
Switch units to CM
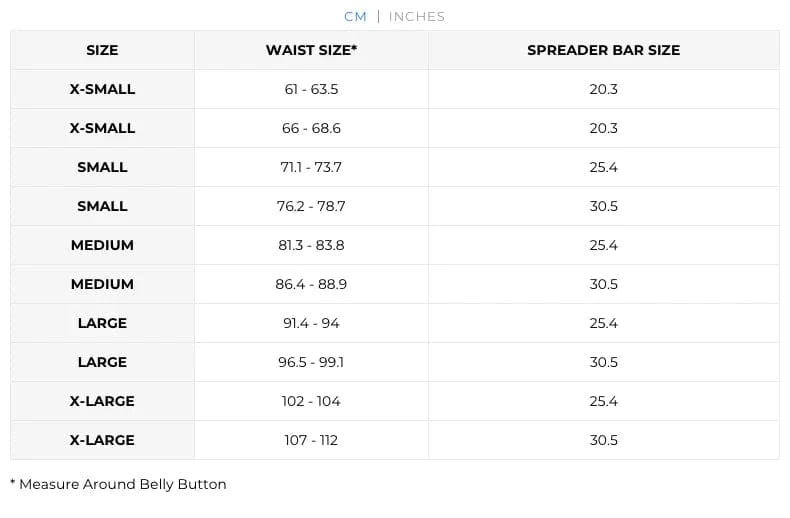[x=355, y=17]
